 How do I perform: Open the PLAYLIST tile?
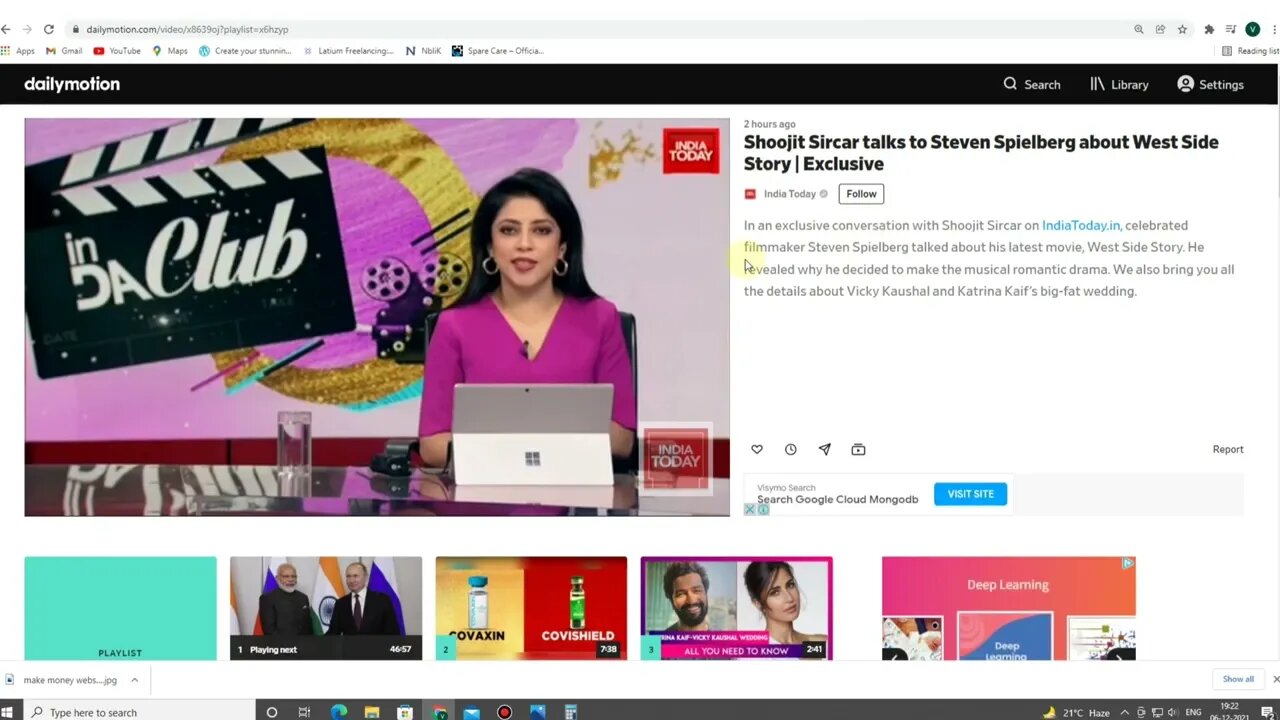pos(120,608)
